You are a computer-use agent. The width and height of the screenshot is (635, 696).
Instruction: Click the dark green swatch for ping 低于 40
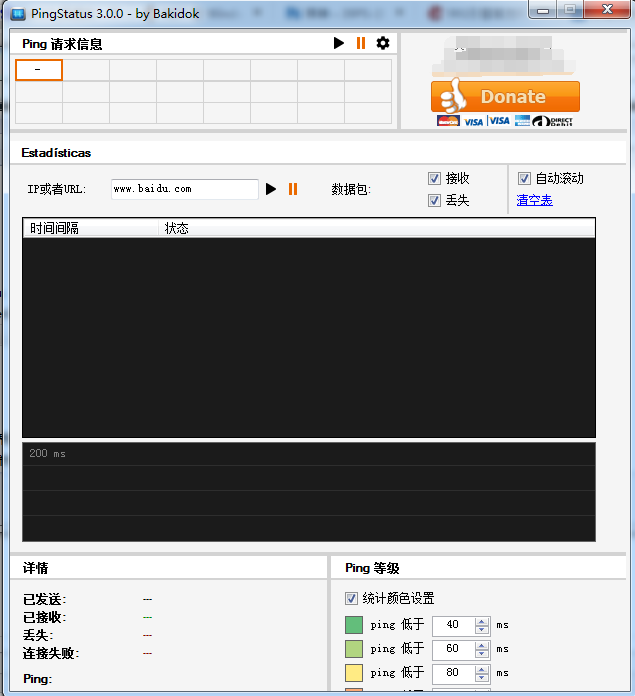[x=354, y=625]
